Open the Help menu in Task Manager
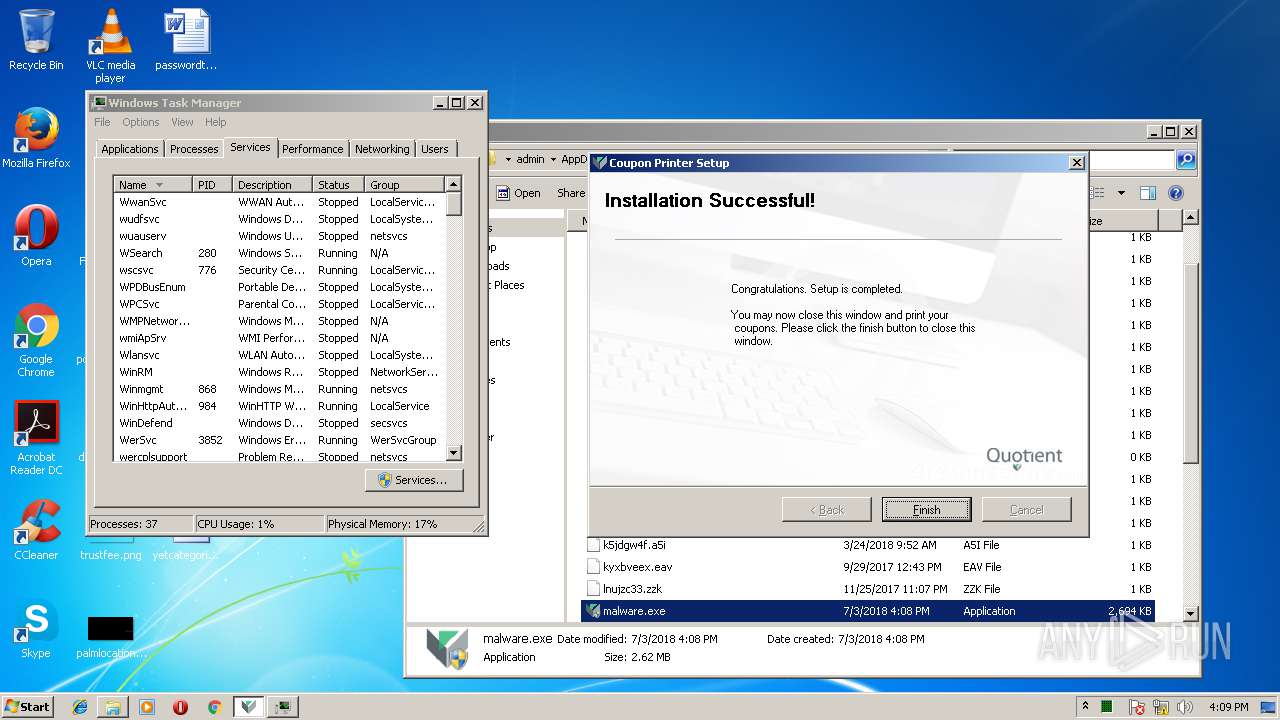1280x720 pixels. (x=216, y=122)
